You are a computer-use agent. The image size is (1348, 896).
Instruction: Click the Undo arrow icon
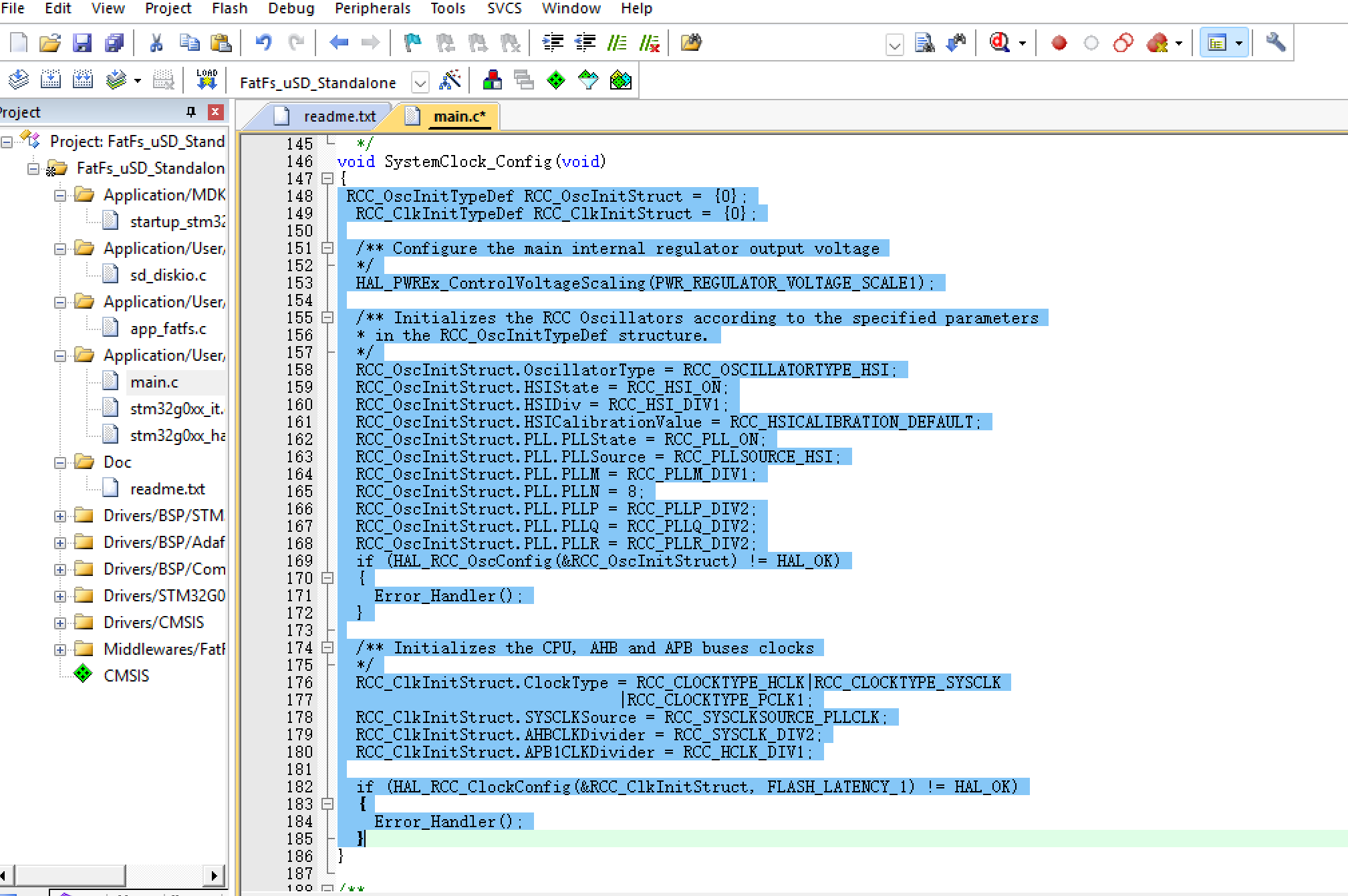click(263, 43)
